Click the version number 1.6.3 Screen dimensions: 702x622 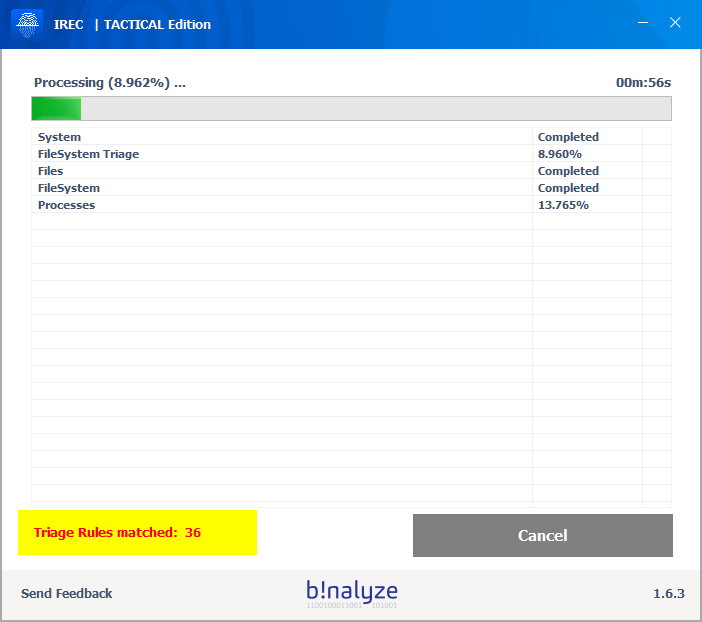click(x=668, y=594)
